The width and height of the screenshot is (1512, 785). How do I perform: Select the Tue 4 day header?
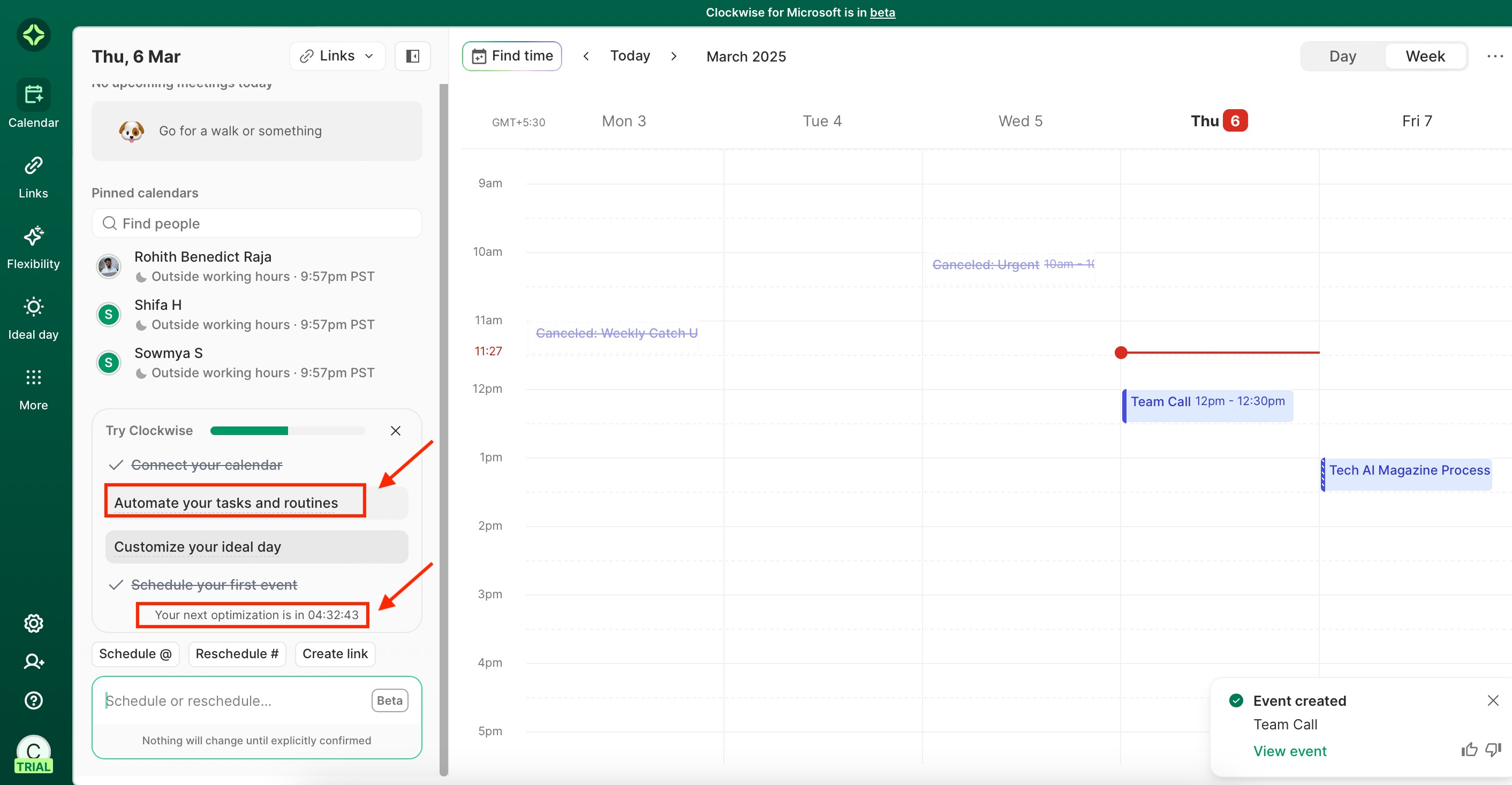click(x=822, y=121)
